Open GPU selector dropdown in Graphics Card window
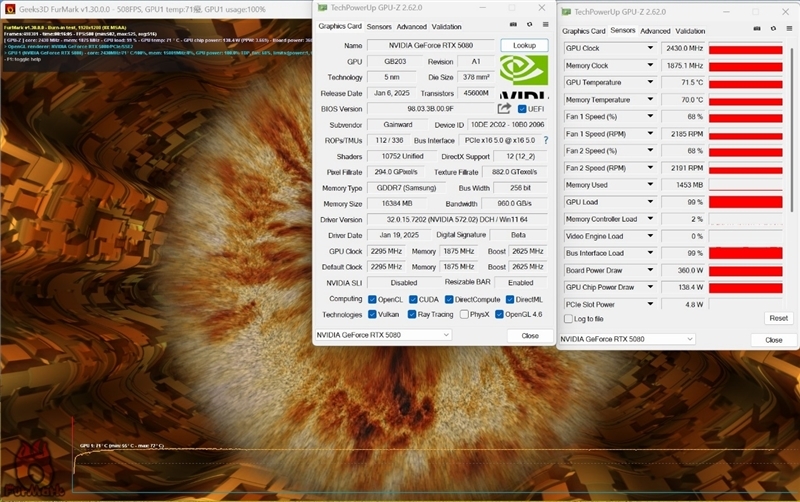Viewport: 800px width, 502px height. click(383, 335)
